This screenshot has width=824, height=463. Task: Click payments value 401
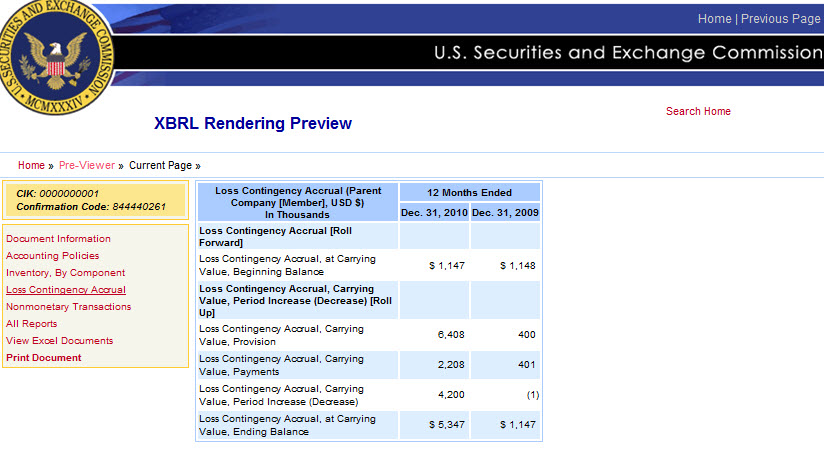[527, 365]
